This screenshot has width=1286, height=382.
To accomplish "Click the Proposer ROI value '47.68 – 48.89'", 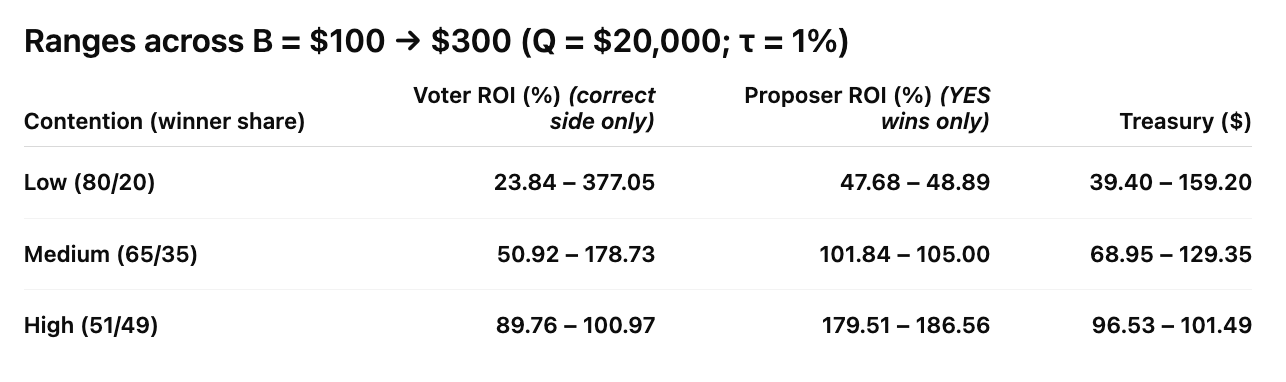I will pyautogui.click(x=913, y=183).
